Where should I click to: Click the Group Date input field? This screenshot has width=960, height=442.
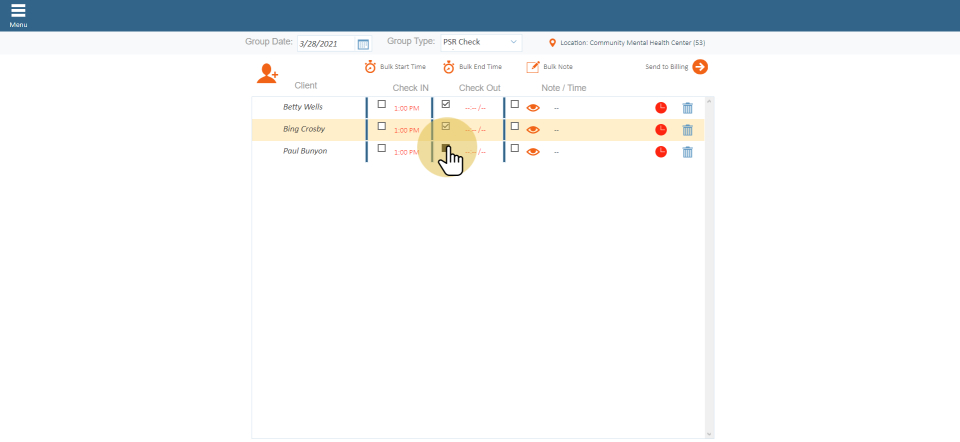(325, 44)
